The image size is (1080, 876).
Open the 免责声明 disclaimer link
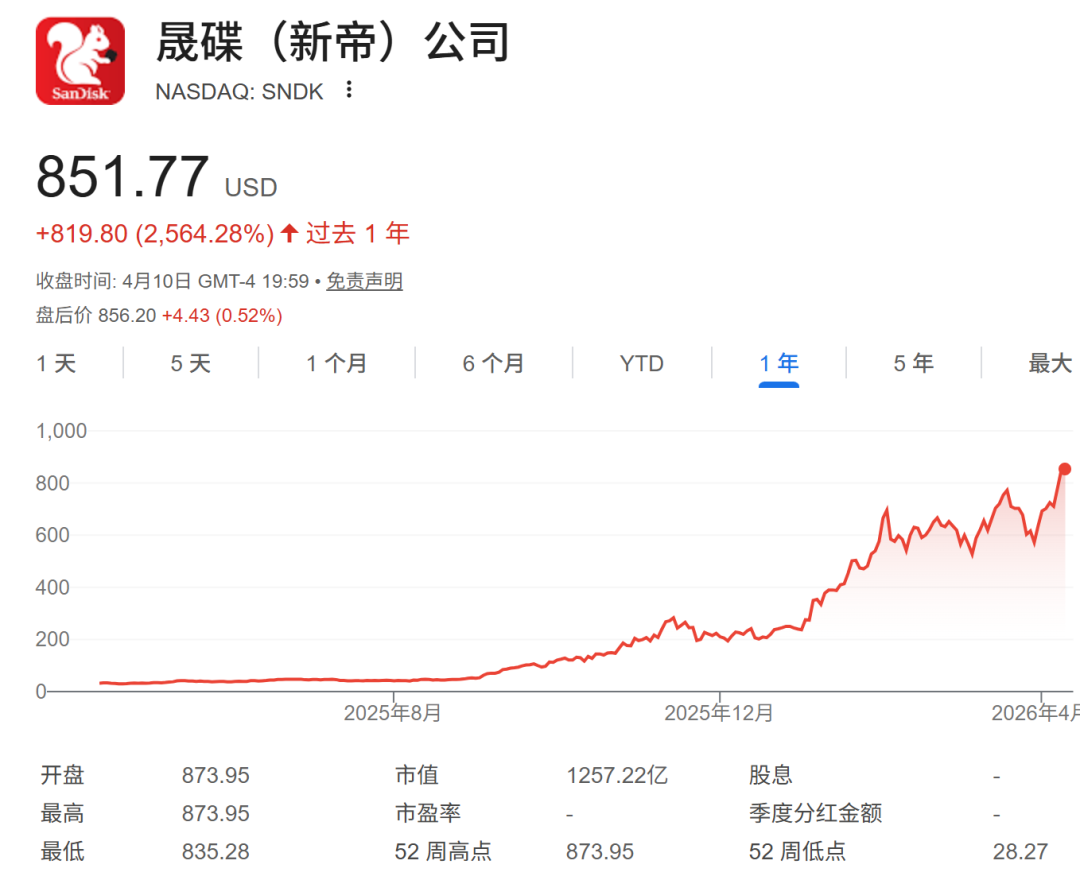[364, 281]
